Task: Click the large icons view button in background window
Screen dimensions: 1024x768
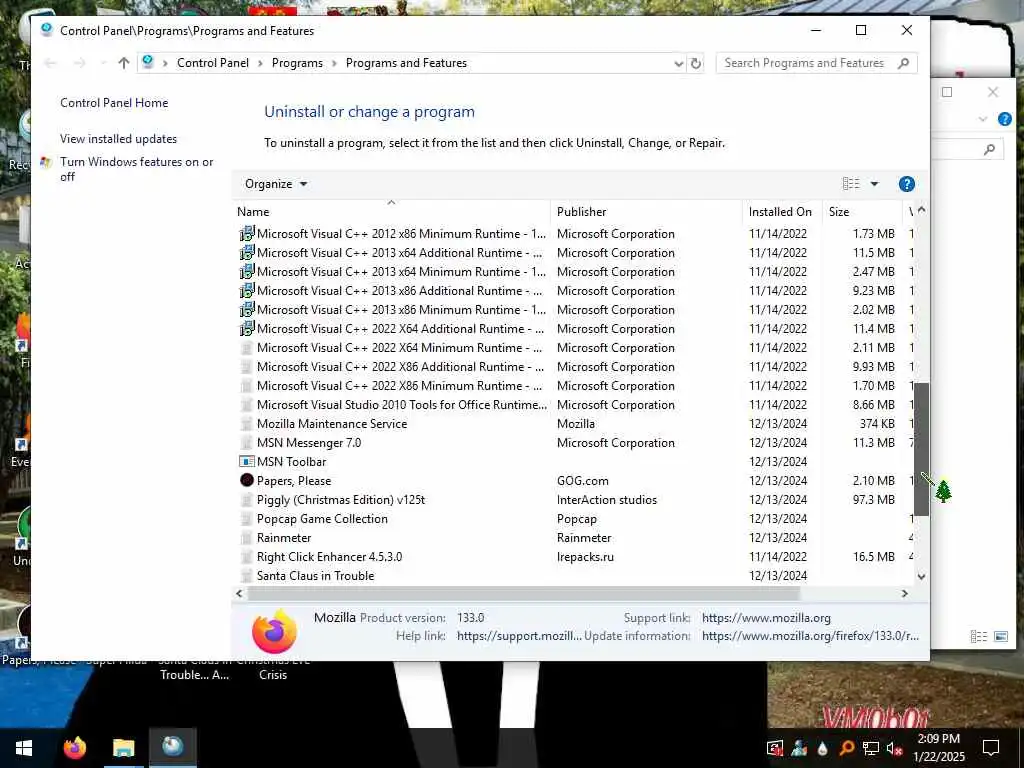Action: pyautogui.click(x=1000, y=636)
